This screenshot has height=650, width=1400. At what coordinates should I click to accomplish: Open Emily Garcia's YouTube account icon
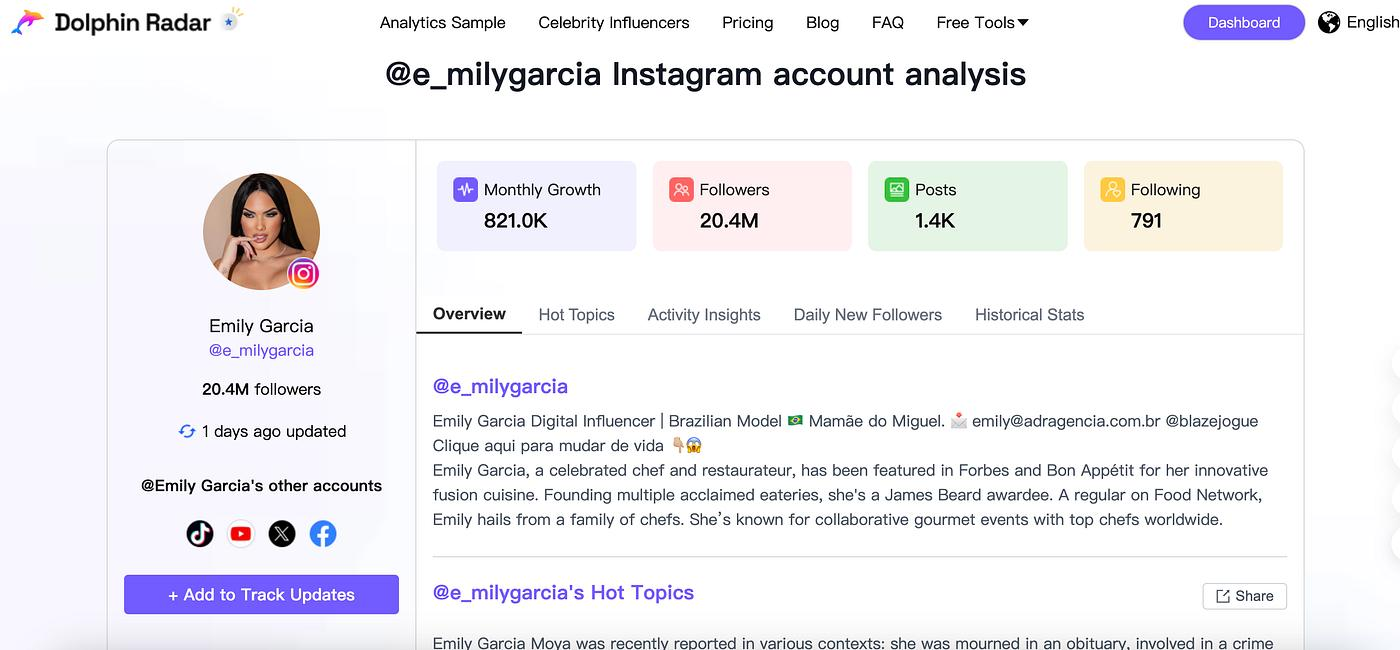(x=241, y=534)
